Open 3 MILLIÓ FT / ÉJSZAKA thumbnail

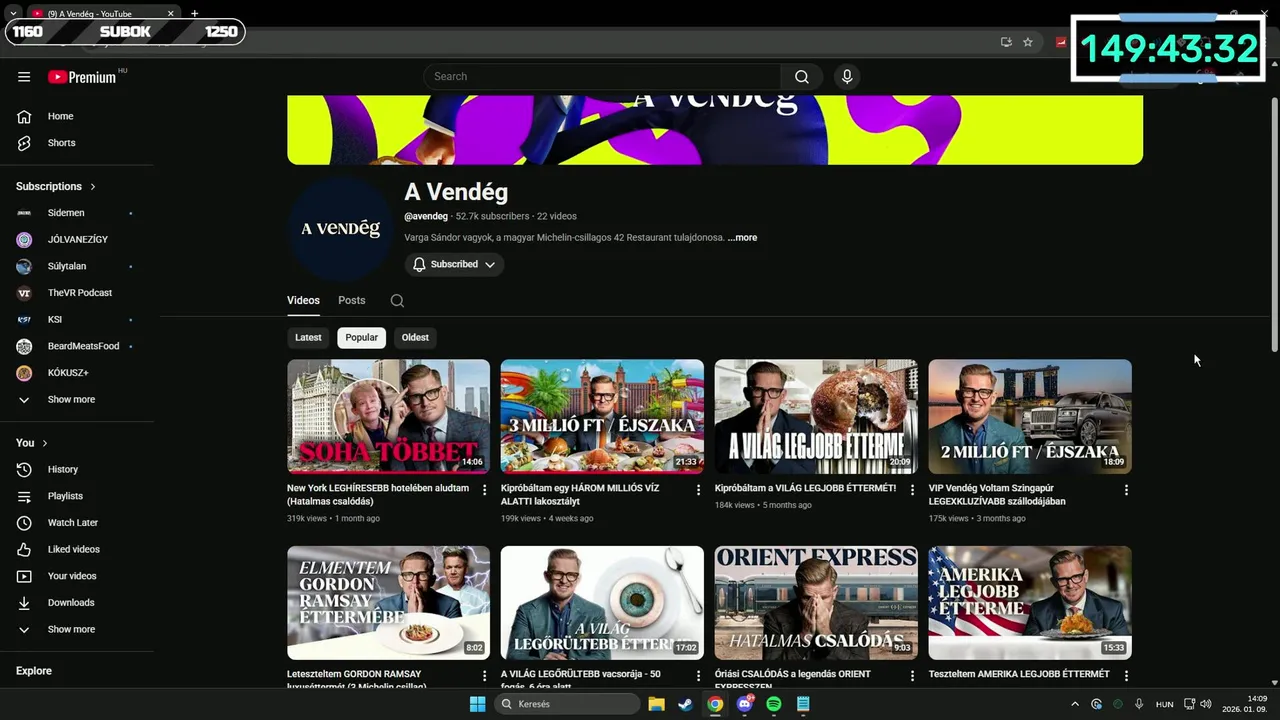(x=602, y=416)
